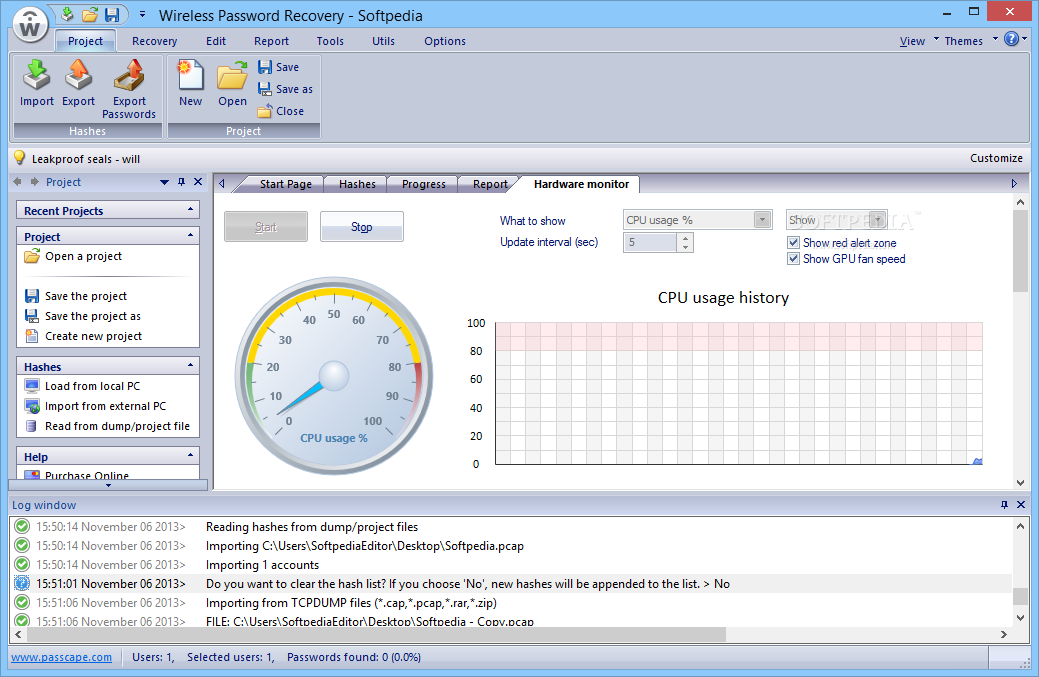Open the Utils ribbon tab
Viewport: 1039px width, 677px height.
tap(383, 41)
